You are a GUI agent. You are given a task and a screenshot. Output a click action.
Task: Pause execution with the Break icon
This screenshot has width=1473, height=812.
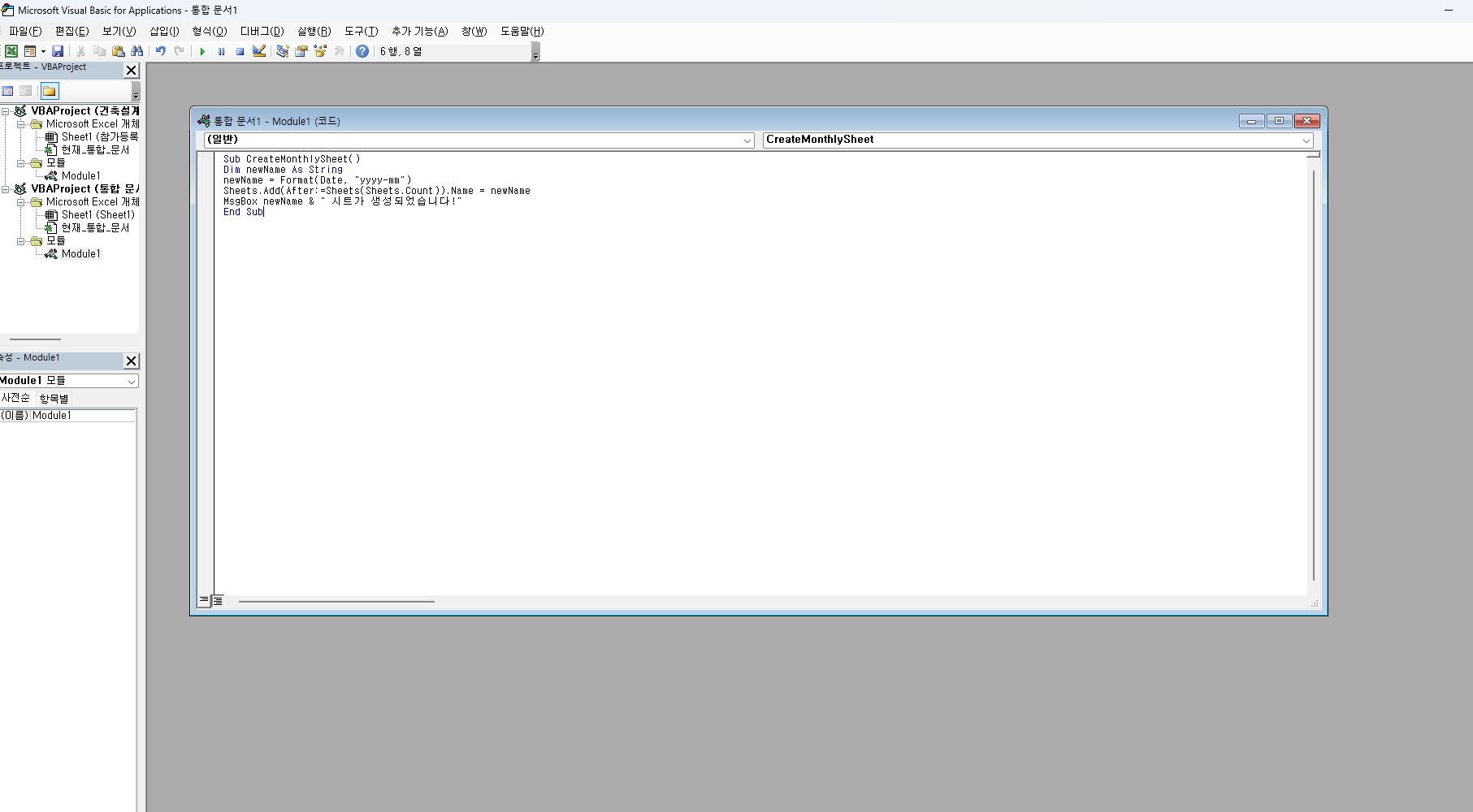(x=221, y=50)
